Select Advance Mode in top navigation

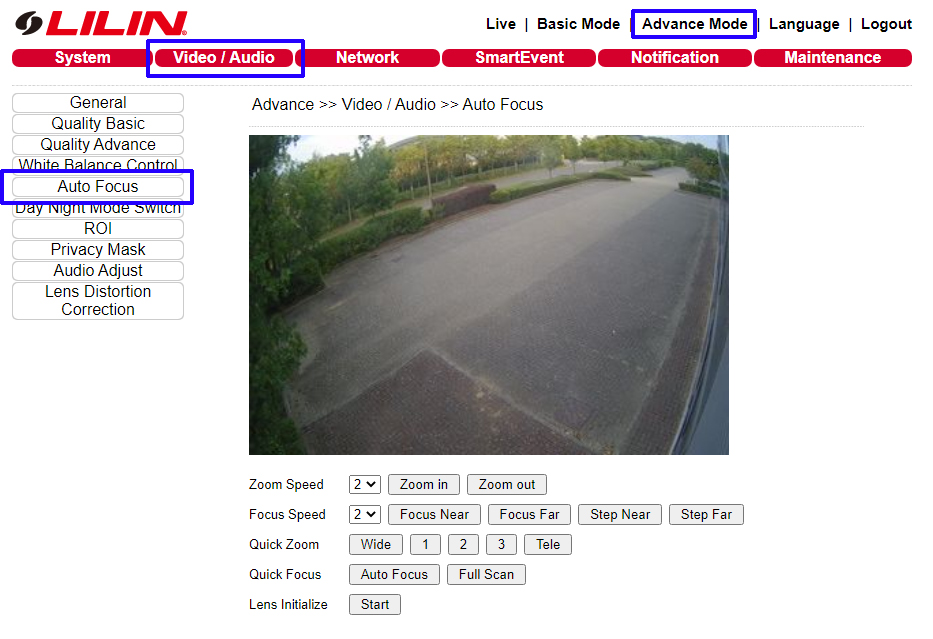(694, 24)
